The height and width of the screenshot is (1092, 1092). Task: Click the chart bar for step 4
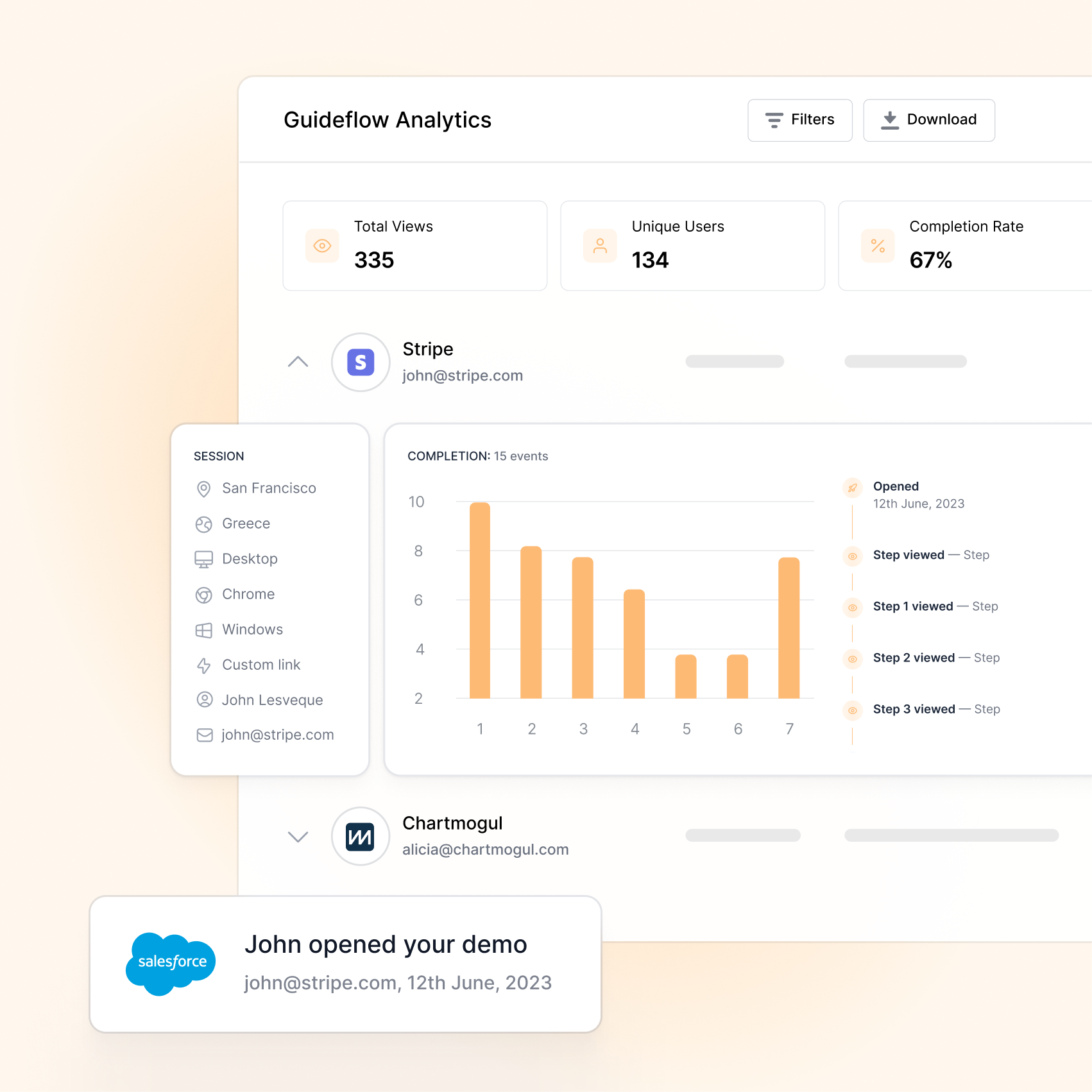click(x=634, y=644)
